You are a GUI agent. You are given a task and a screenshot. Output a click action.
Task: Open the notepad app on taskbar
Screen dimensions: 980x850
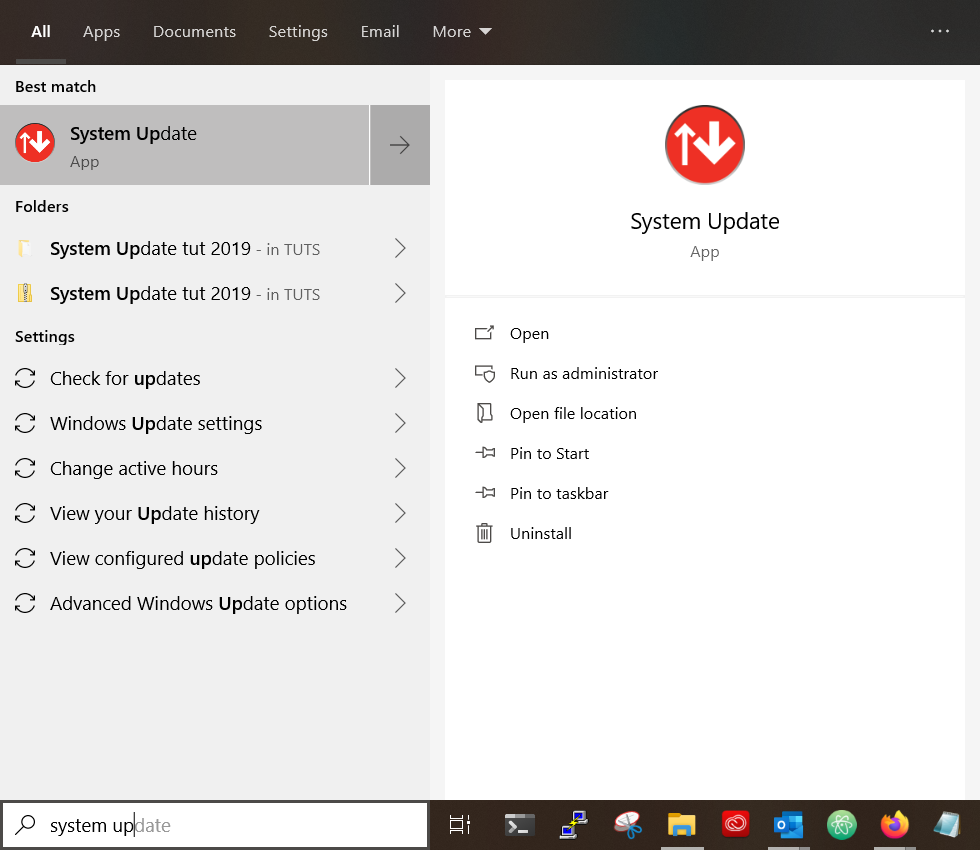pyautogui.click(x=948, y=825)
